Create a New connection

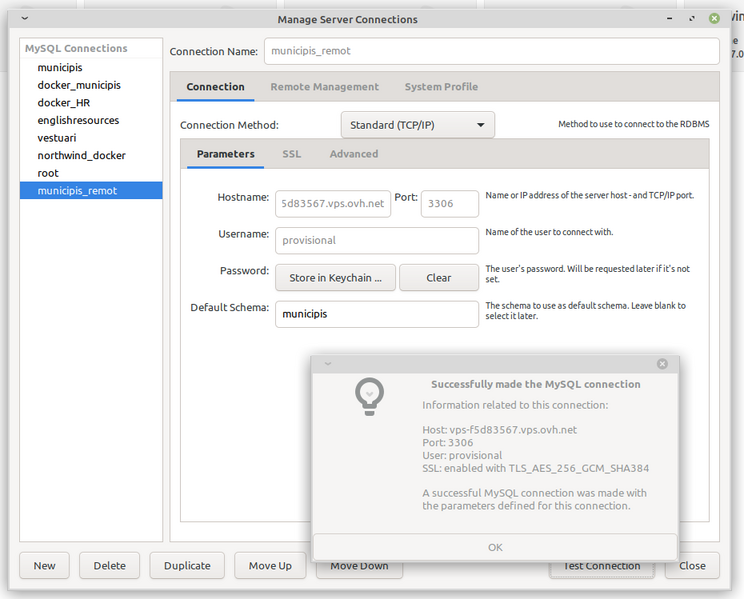coord(45,565)
